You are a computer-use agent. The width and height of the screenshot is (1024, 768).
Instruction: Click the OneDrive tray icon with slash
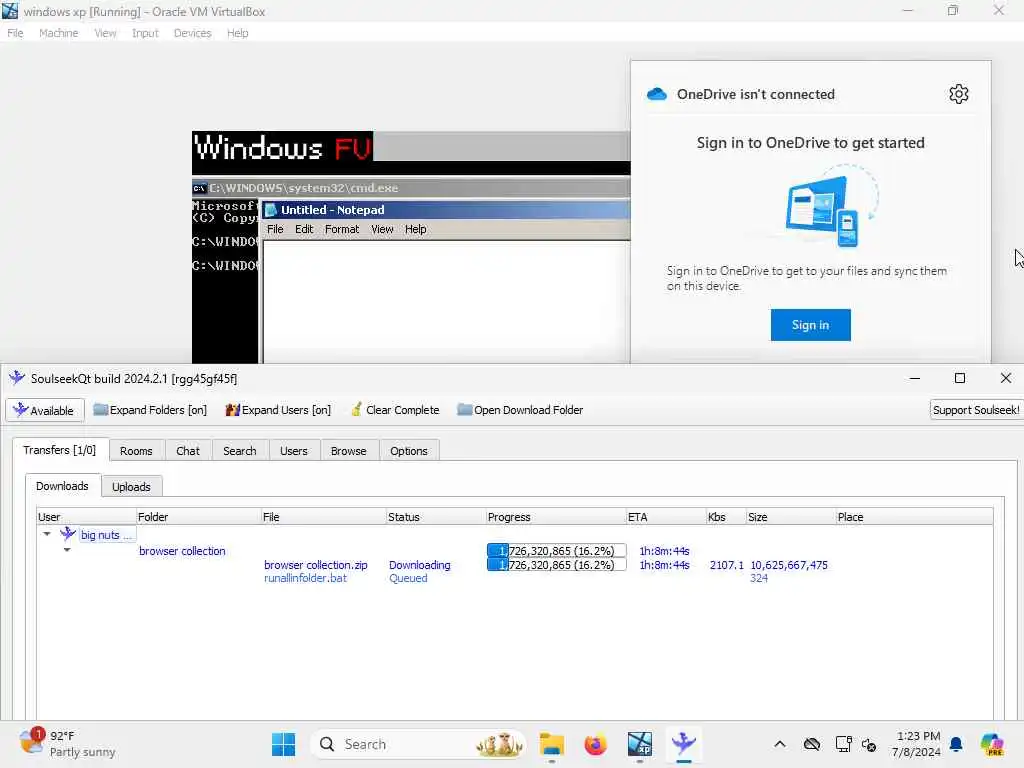812,744
